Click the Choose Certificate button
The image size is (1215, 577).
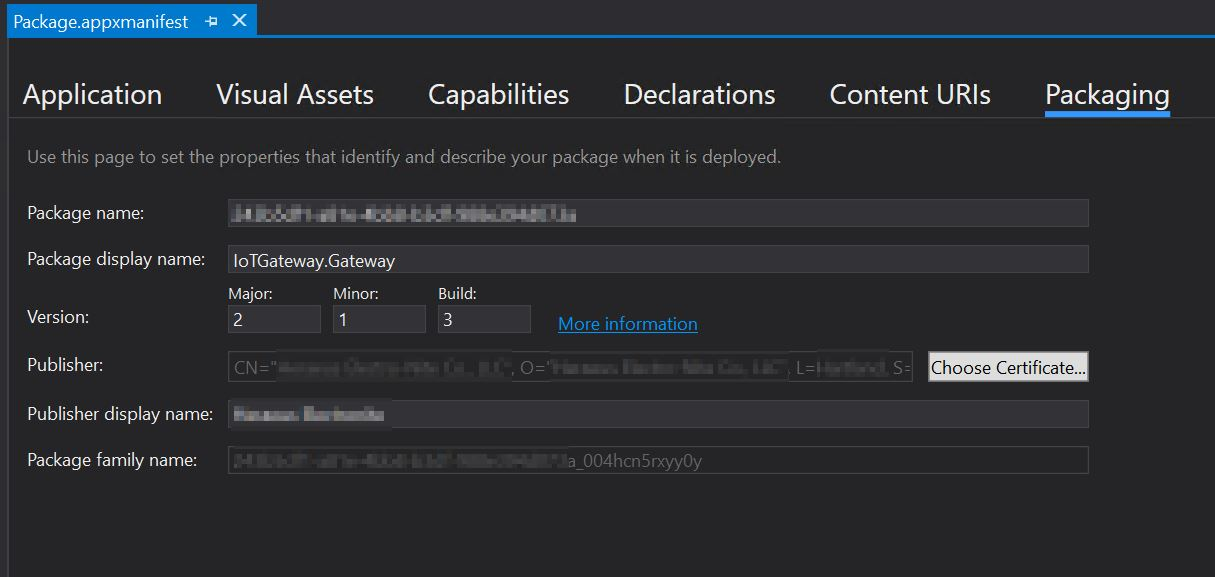coord(1008,367)
